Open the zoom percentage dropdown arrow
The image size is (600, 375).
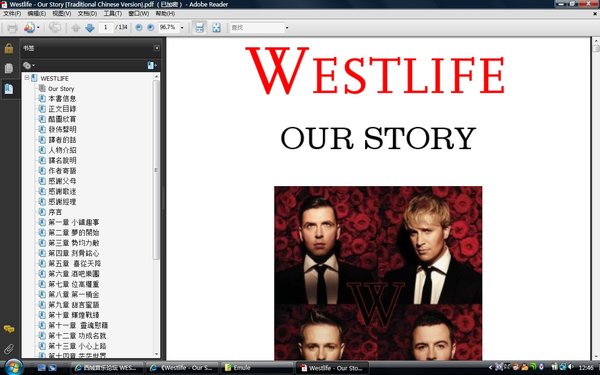pos(182,28)
